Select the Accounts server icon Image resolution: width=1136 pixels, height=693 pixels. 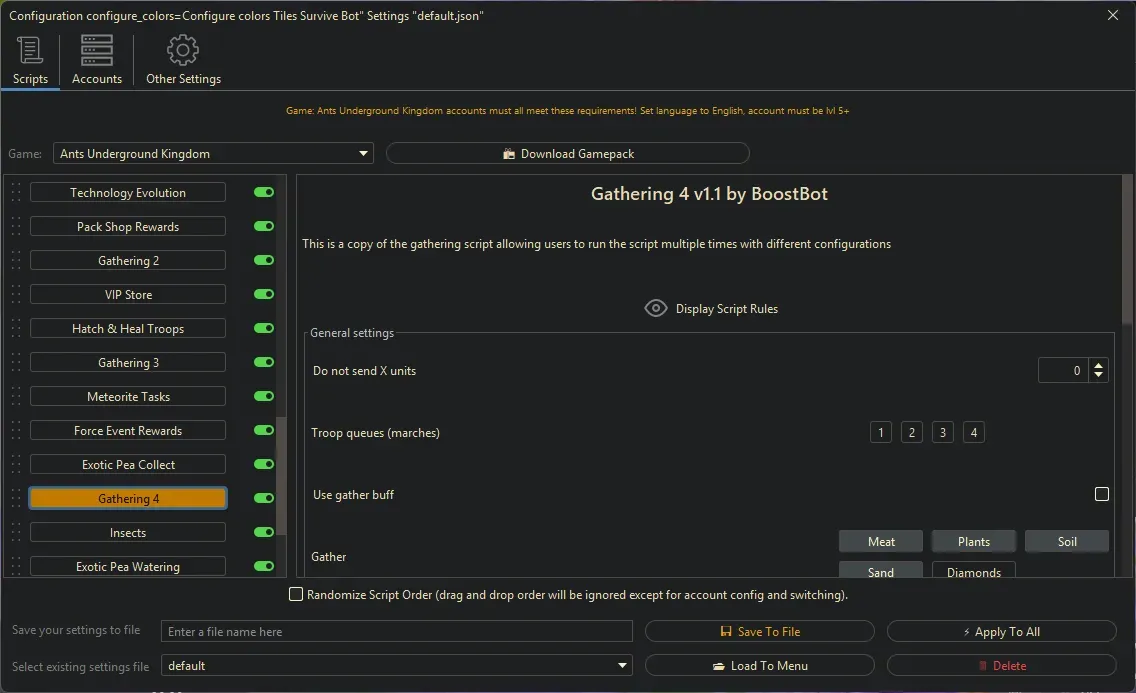click(96, 48)
